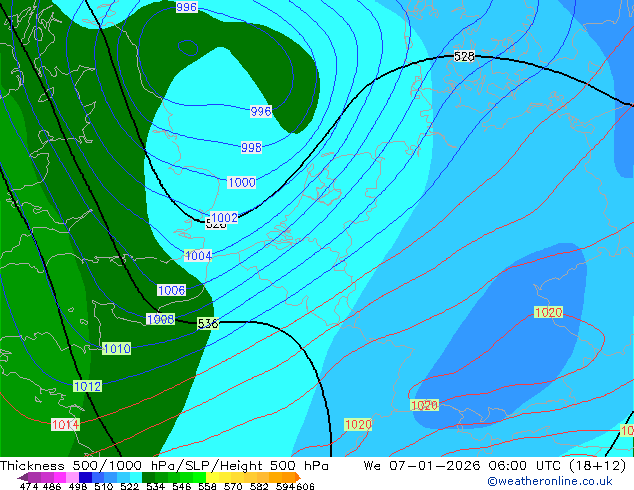
Task: Select the 1000 isobar label
Action: [x=242, y=182]
